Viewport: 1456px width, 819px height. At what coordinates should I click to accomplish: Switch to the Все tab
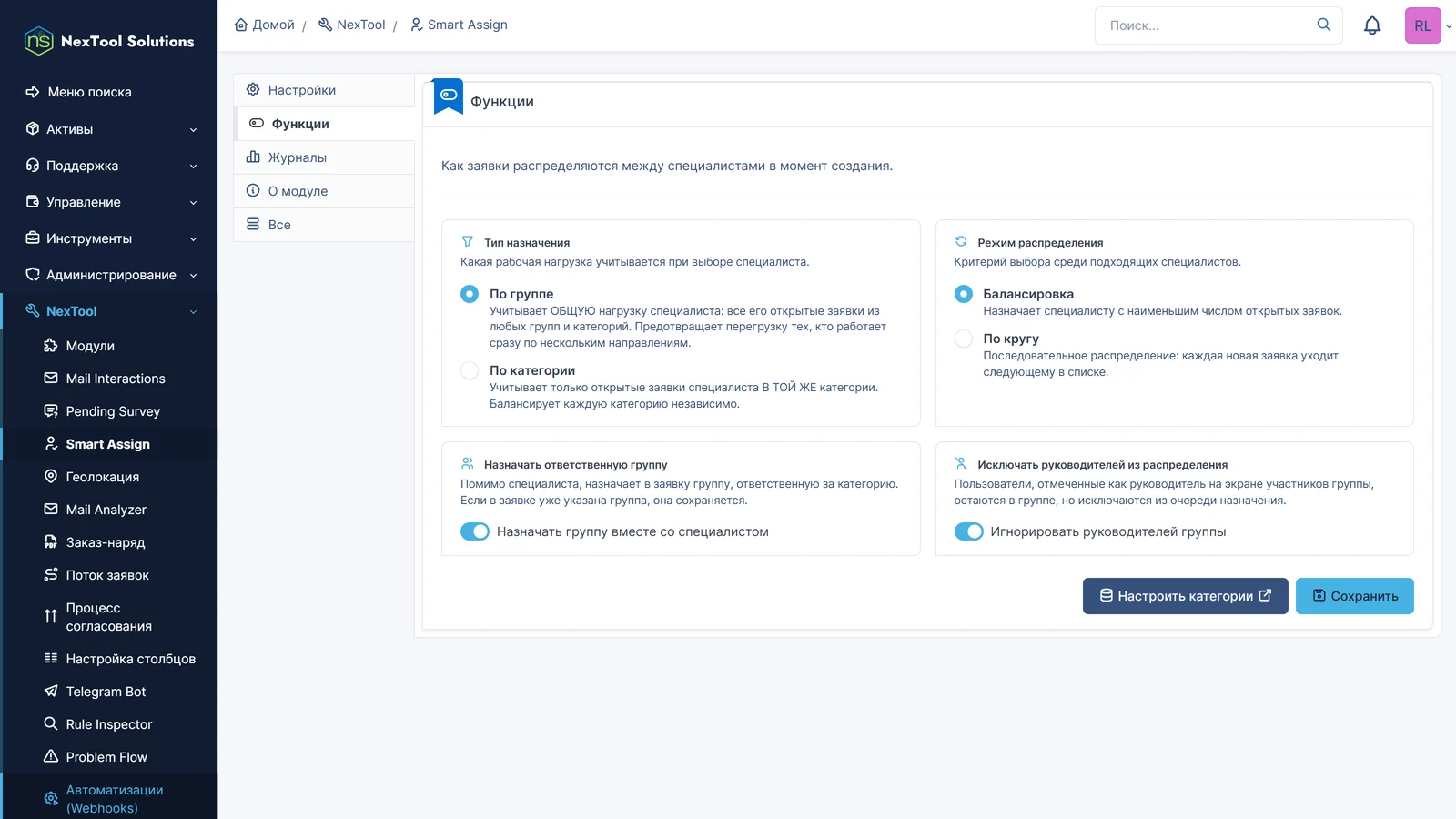325,225
